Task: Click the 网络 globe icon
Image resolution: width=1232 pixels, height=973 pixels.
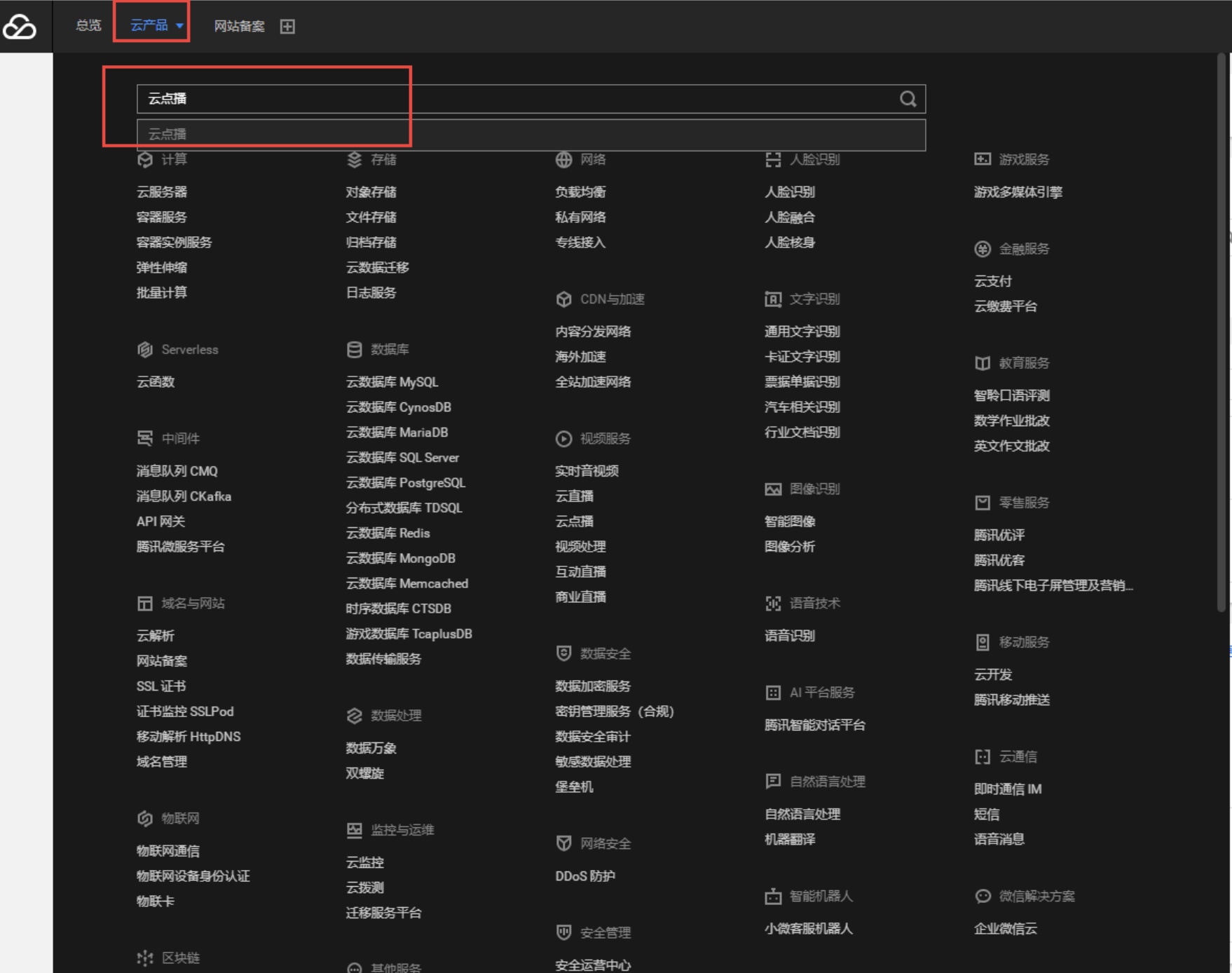Action: pos(564,160)
